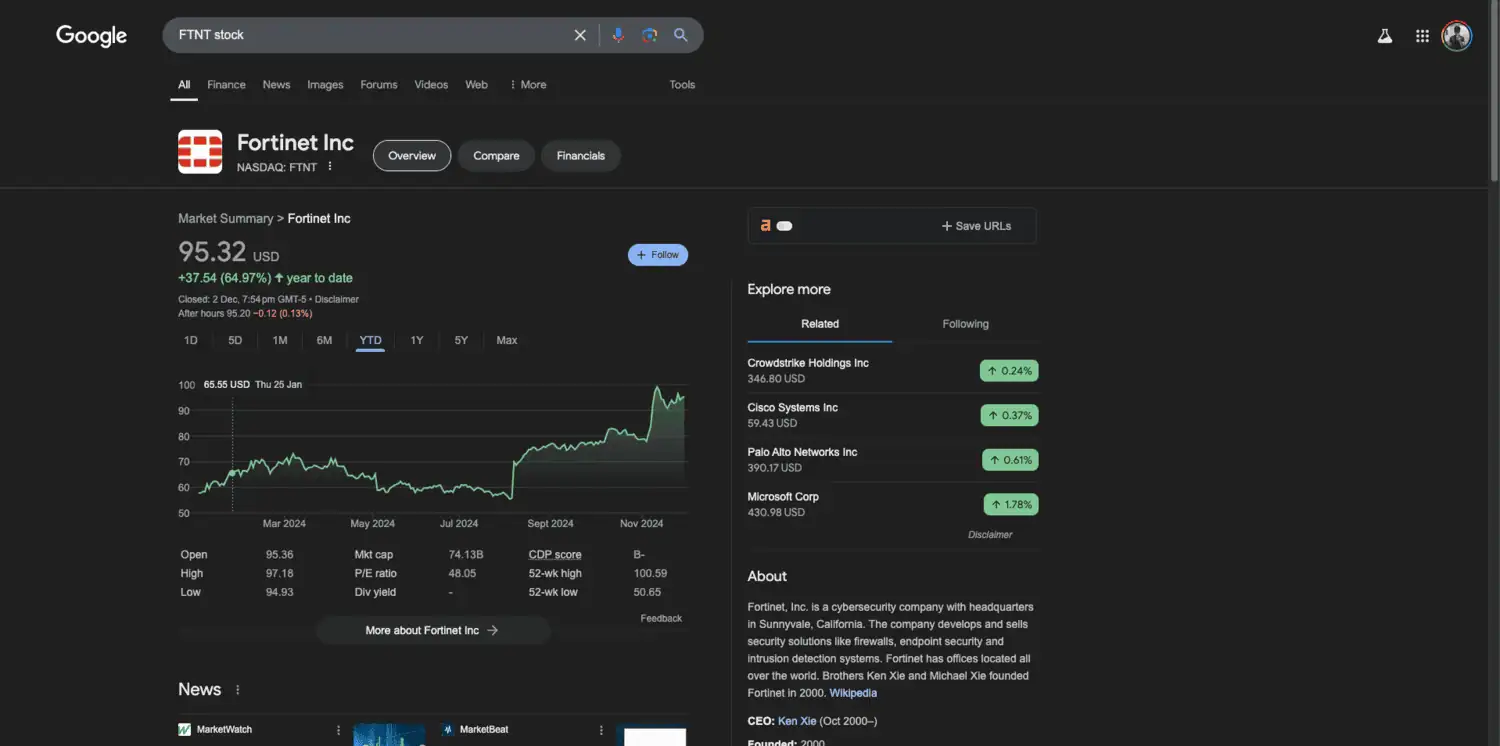This screenshot has height=746, width=1500.
Task: Switch to the Videos results tab
Action: click(x=431, y=85)
